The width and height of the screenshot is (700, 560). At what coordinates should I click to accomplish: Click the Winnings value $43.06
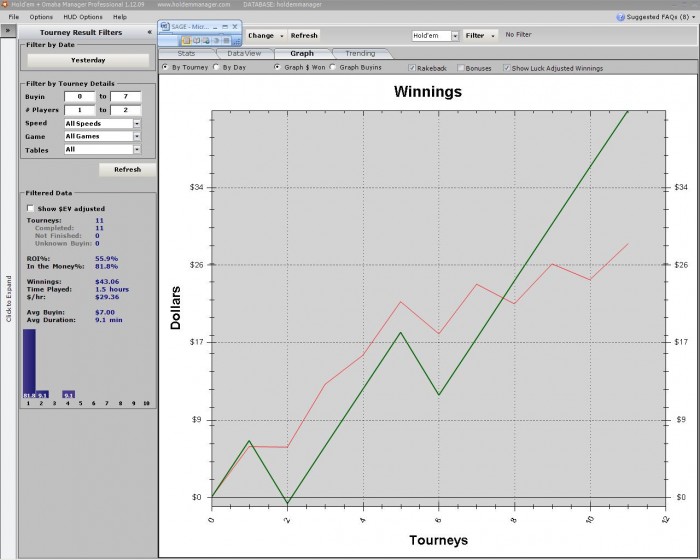tap(107, 282)
